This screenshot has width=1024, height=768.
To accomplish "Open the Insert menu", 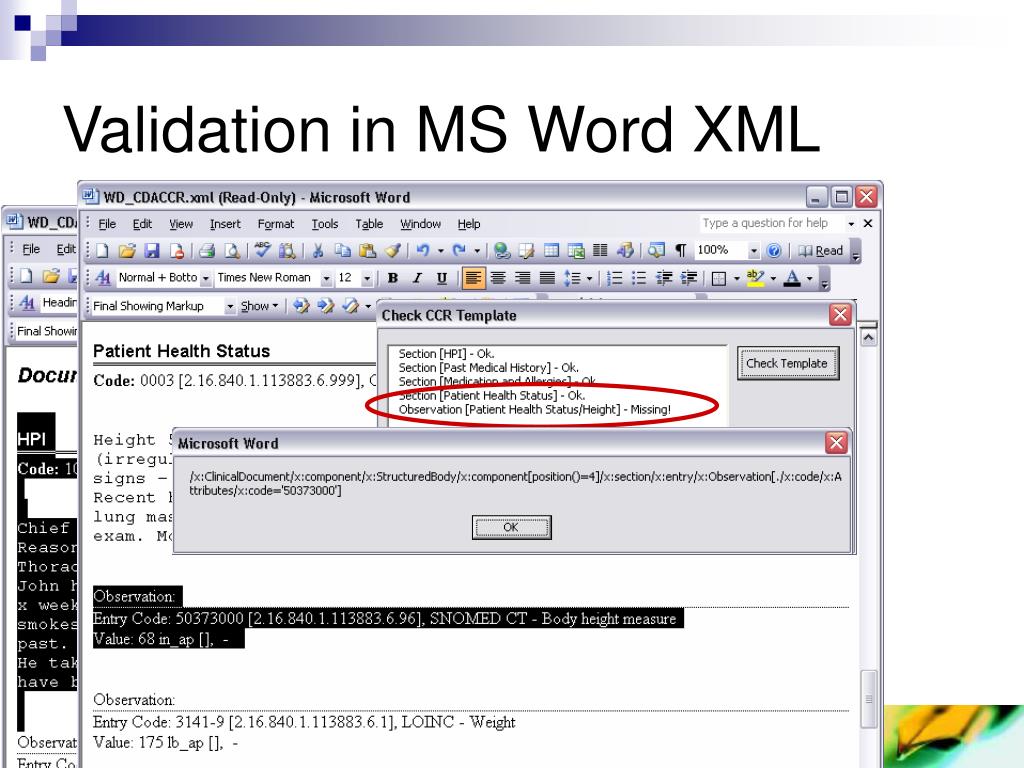I will pos(225,224).
